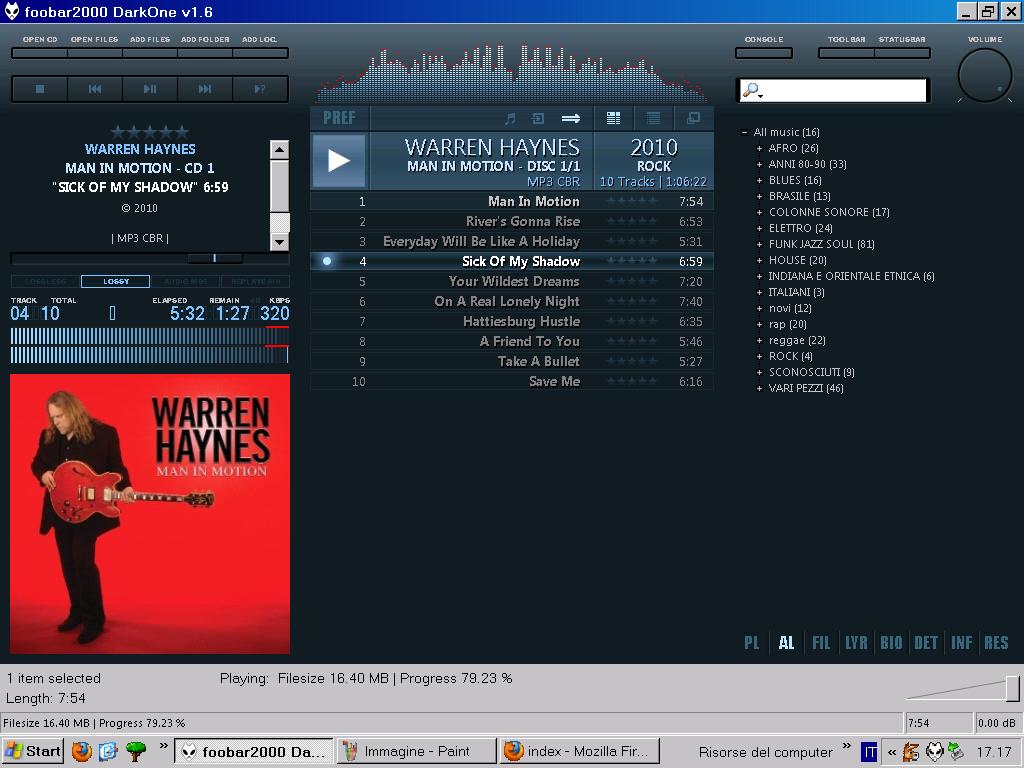The width and height of the screenshot is (1024, 768).
Task: Open the Start menu
Action: [x=33, y=752]
